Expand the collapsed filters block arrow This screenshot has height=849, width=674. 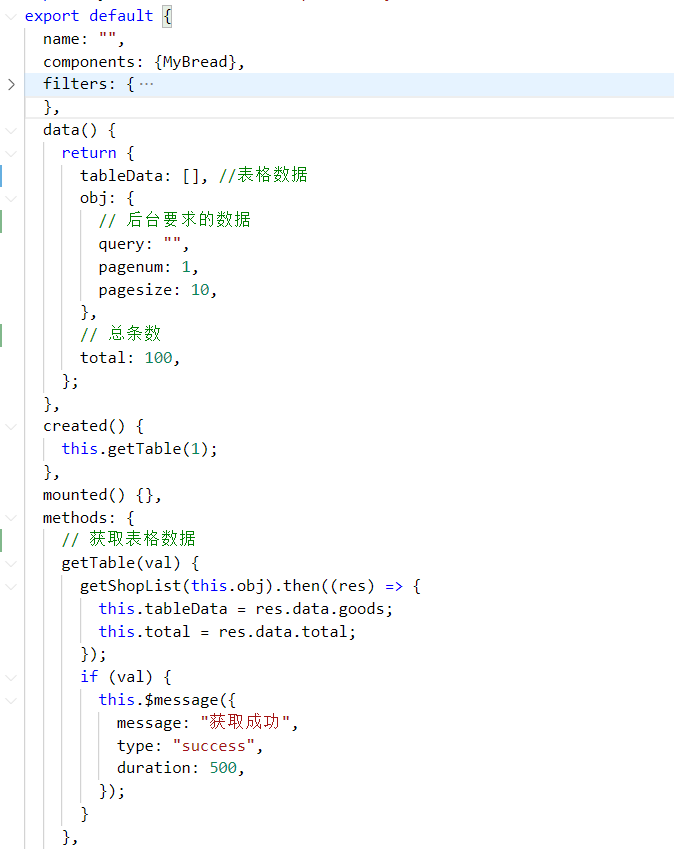coord(11,84)
